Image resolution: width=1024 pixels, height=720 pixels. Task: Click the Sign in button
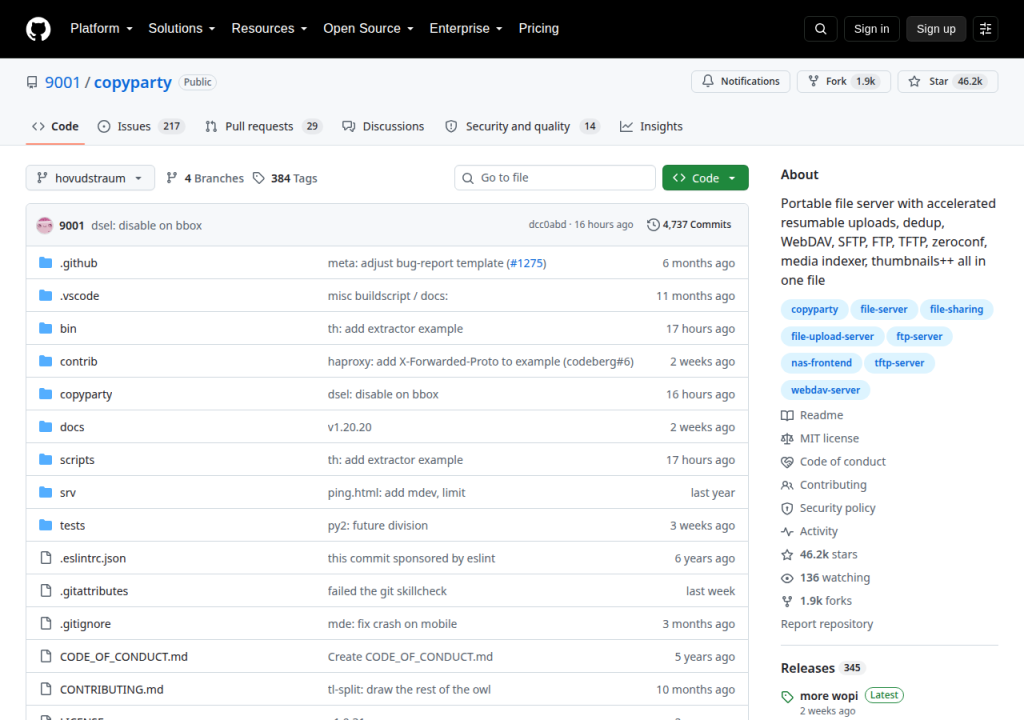(x=871, y=29)
